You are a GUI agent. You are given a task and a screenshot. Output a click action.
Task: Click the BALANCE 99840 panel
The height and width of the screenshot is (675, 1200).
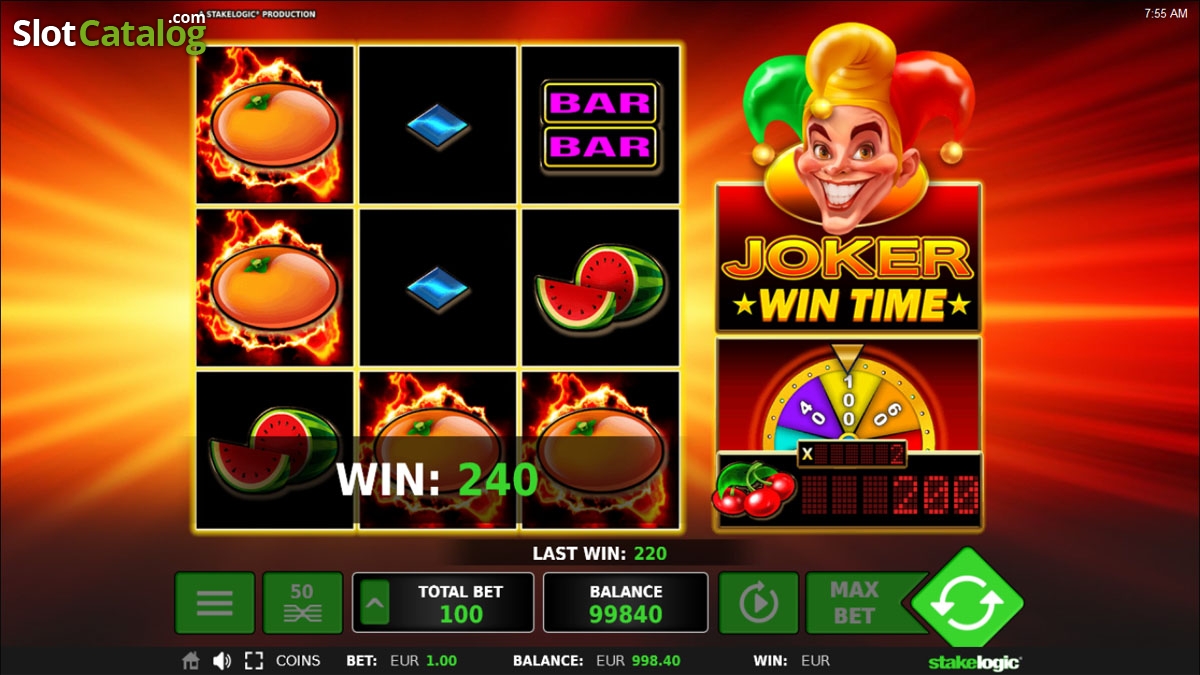pos(626,603)
